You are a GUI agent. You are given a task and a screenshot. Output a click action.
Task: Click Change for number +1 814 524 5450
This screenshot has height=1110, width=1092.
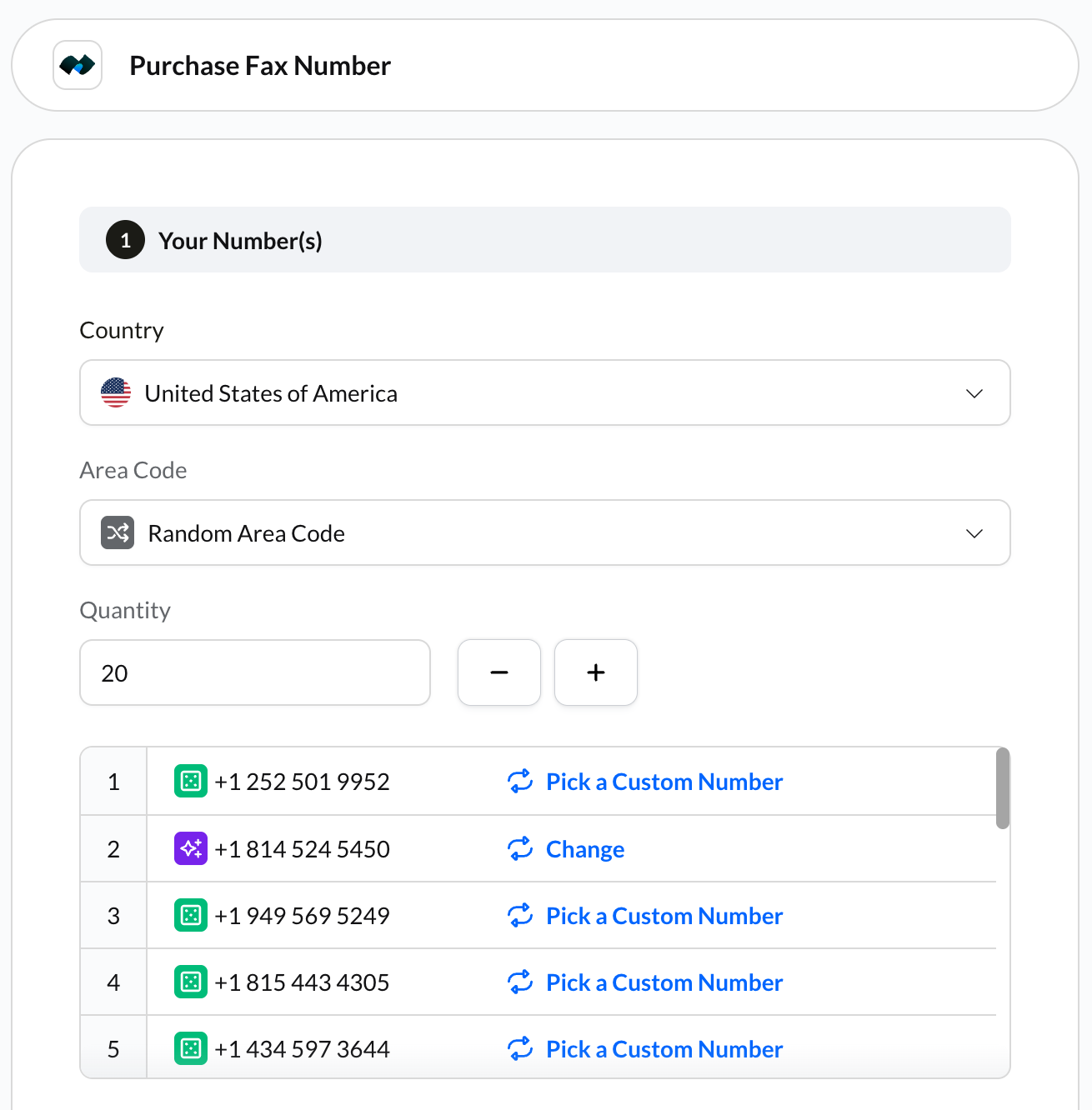(584, 848)
